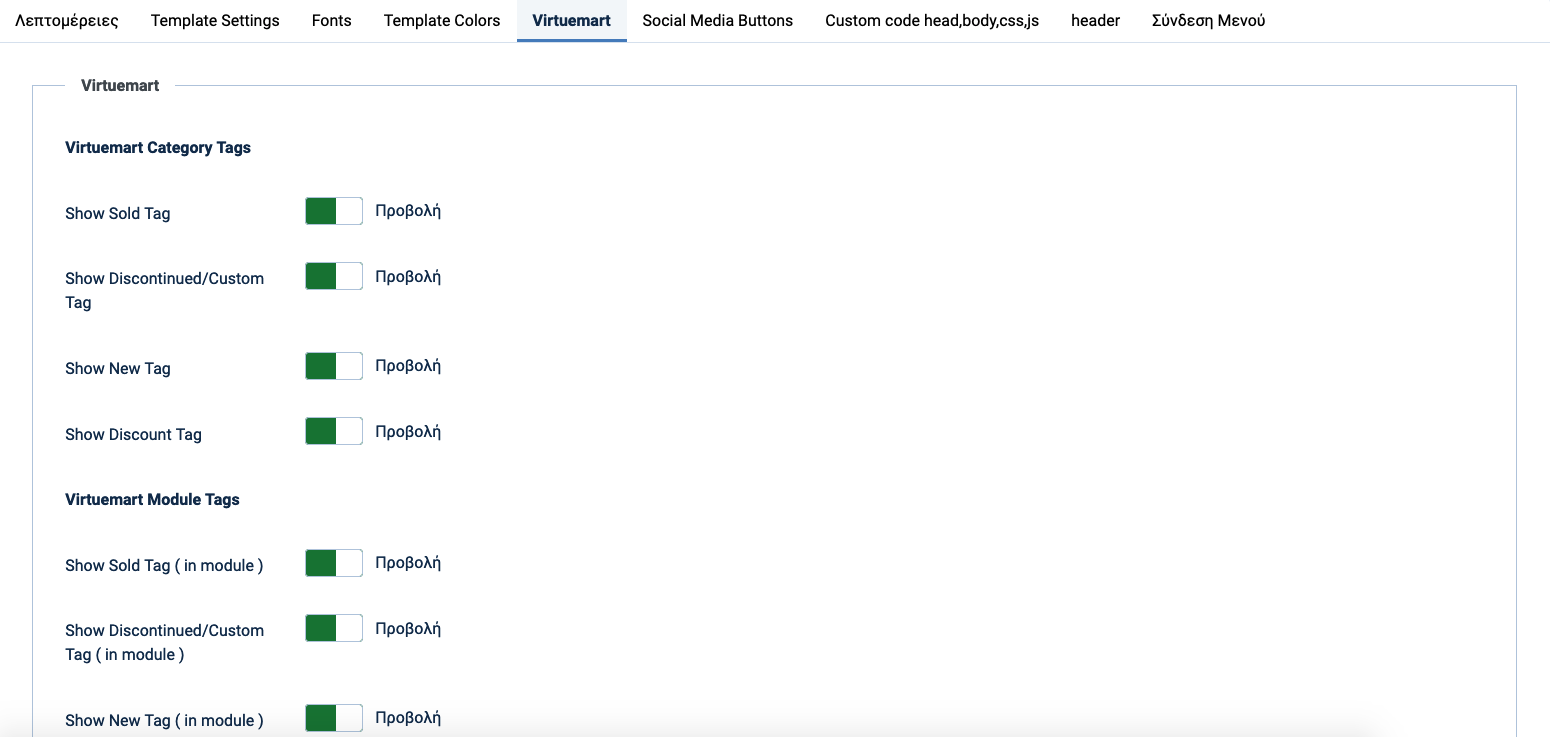Screen dimensions: 1550x737
Task: Click Προβολή beside Show New Tag (in module)
Action: pos(408,718)
